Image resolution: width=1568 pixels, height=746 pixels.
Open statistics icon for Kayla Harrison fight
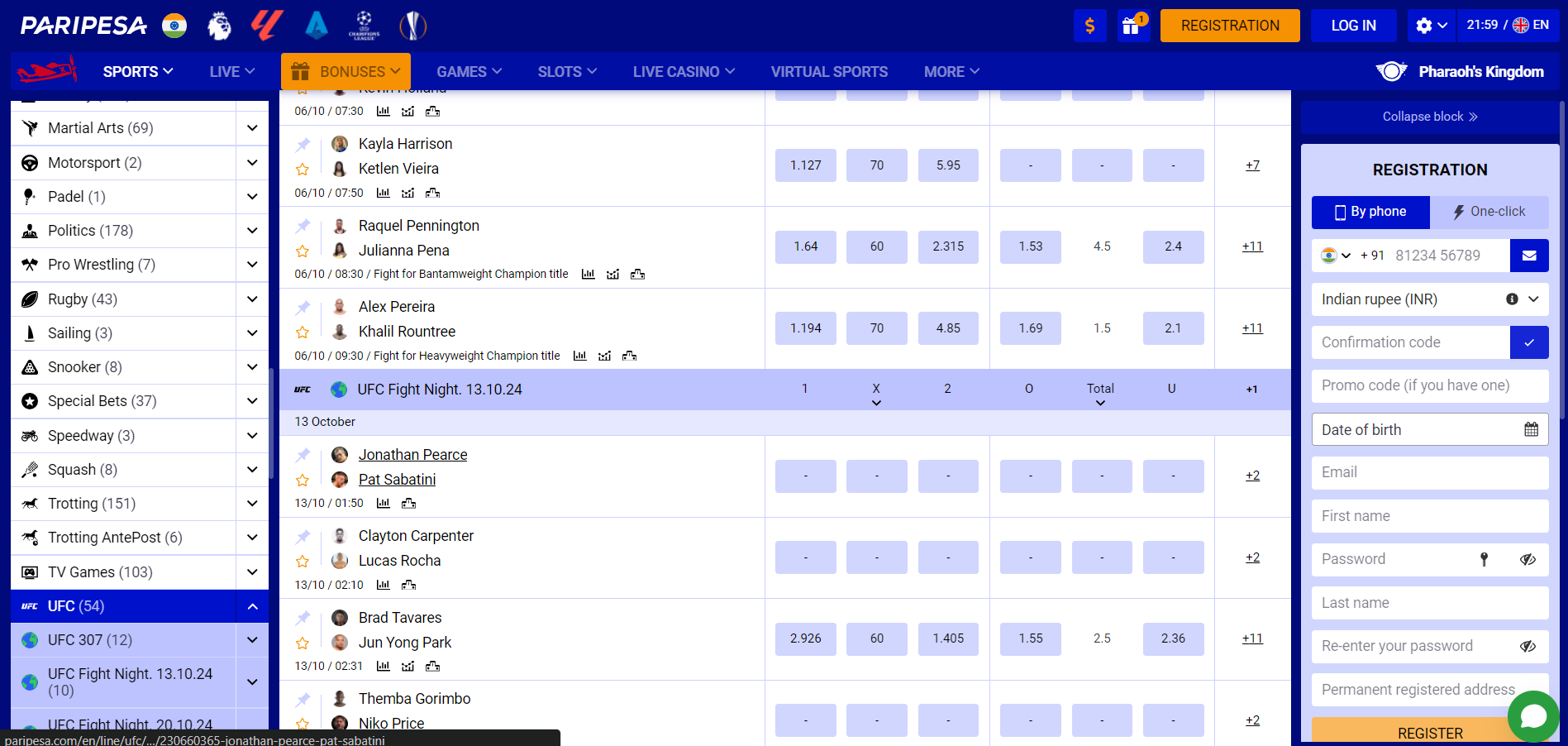384,193
